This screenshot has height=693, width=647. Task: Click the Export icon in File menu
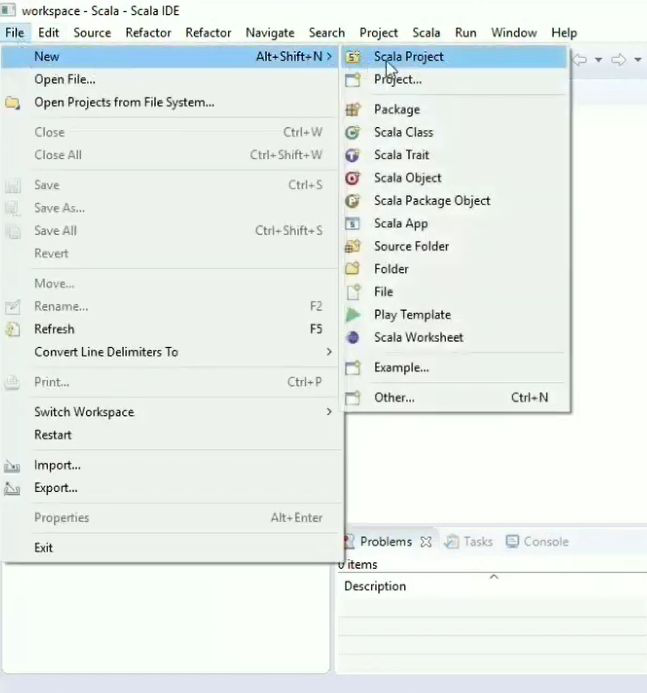coord(12,488)
